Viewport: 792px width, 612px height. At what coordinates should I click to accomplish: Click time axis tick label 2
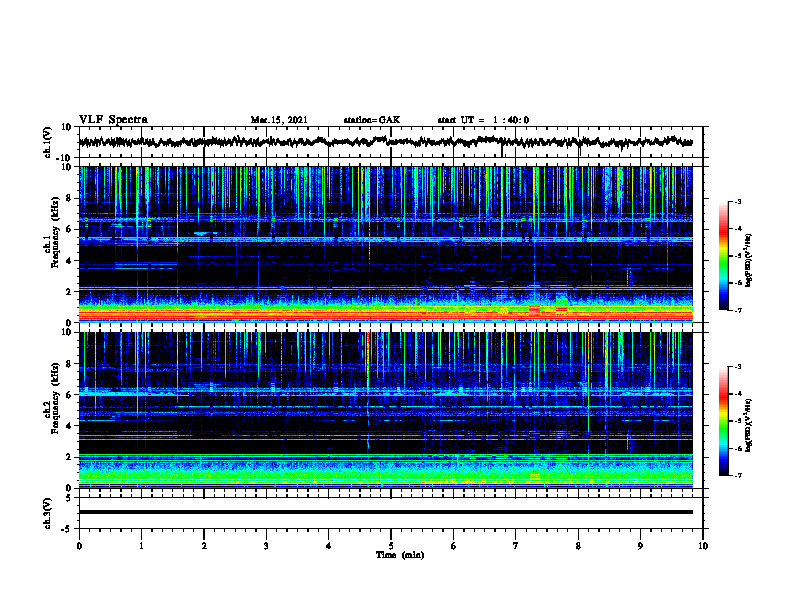204,546
